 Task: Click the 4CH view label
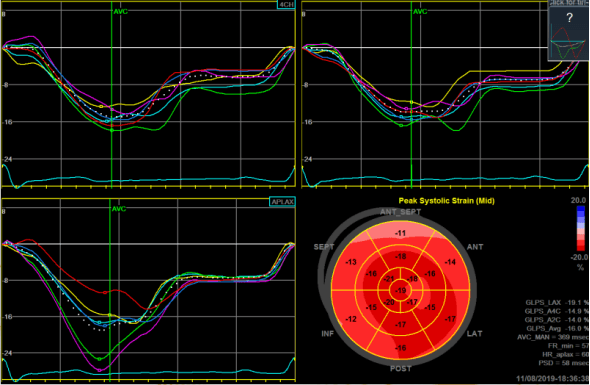tap(286, 5)
